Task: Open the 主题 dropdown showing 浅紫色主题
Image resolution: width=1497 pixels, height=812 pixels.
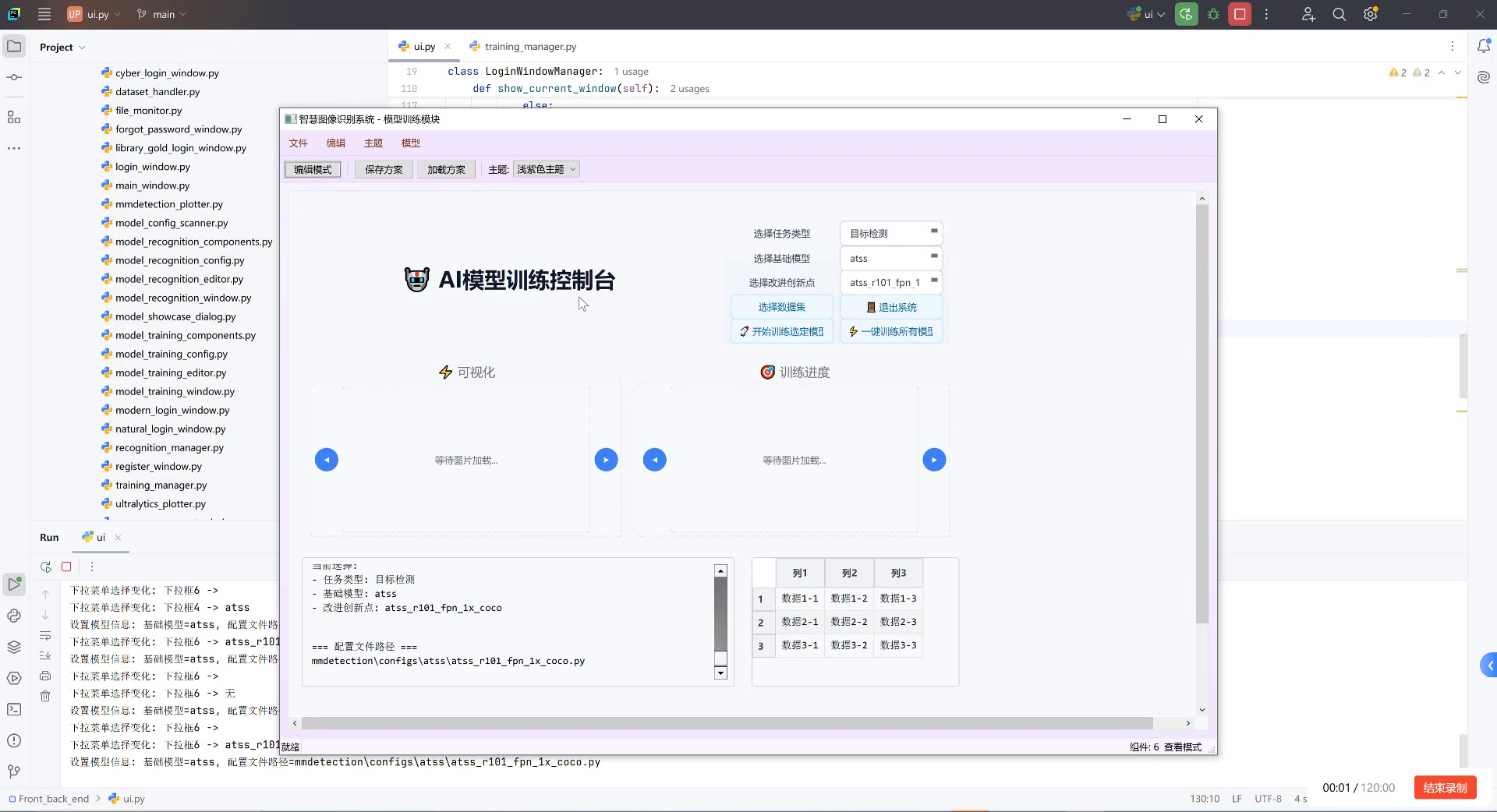Action: click(x=547, y=169)
